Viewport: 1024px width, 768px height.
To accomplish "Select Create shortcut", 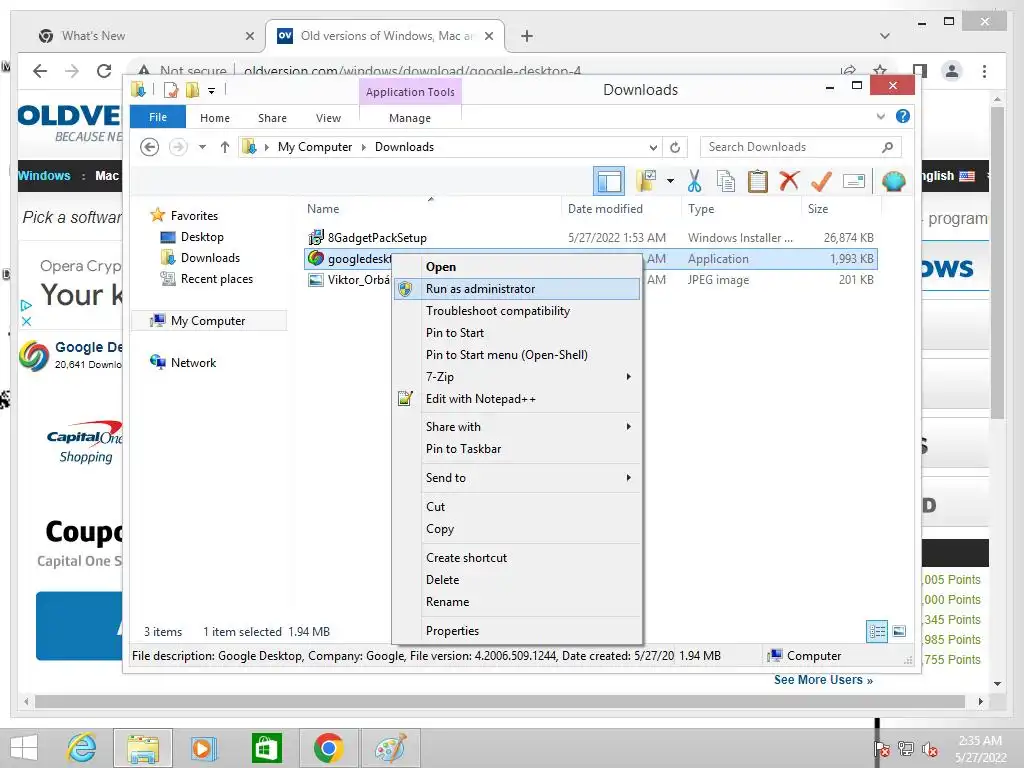I will point(517,558).
